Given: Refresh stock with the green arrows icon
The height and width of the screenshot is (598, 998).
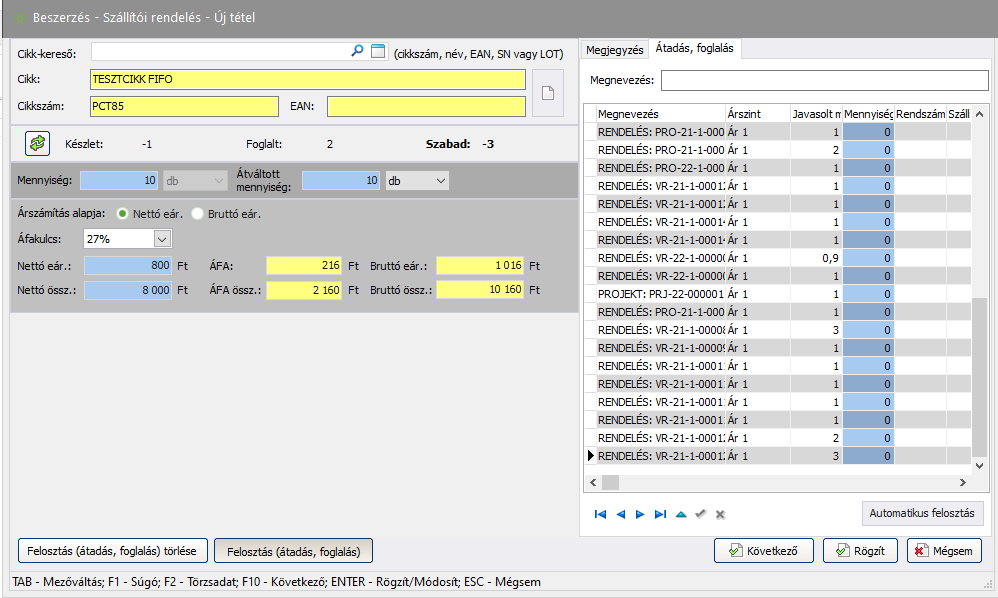Looking at the screenshot, I should click(37, 143).
